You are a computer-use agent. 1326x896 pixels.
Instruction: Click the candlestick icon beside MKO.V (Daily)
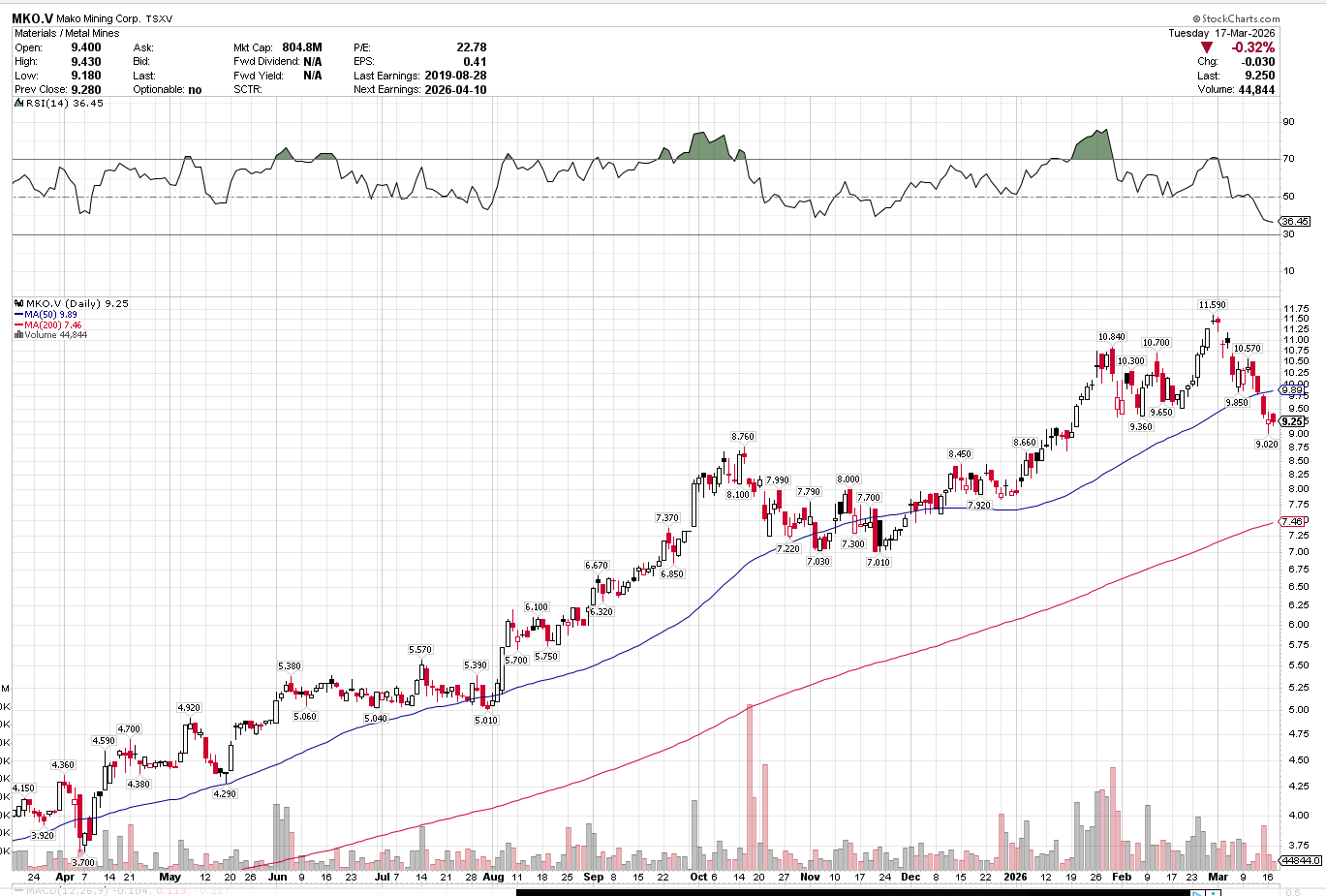pos(19,304)
